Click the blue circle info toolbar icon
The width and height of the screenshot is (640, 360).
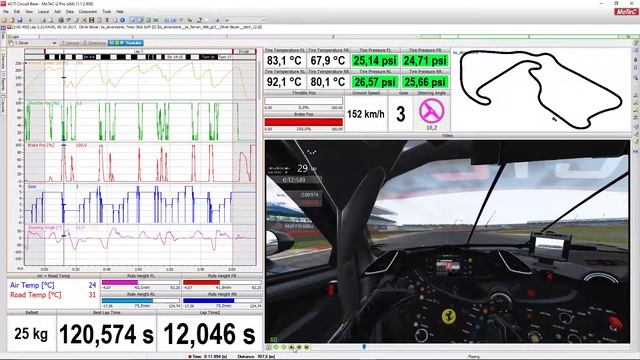point(122,20)
